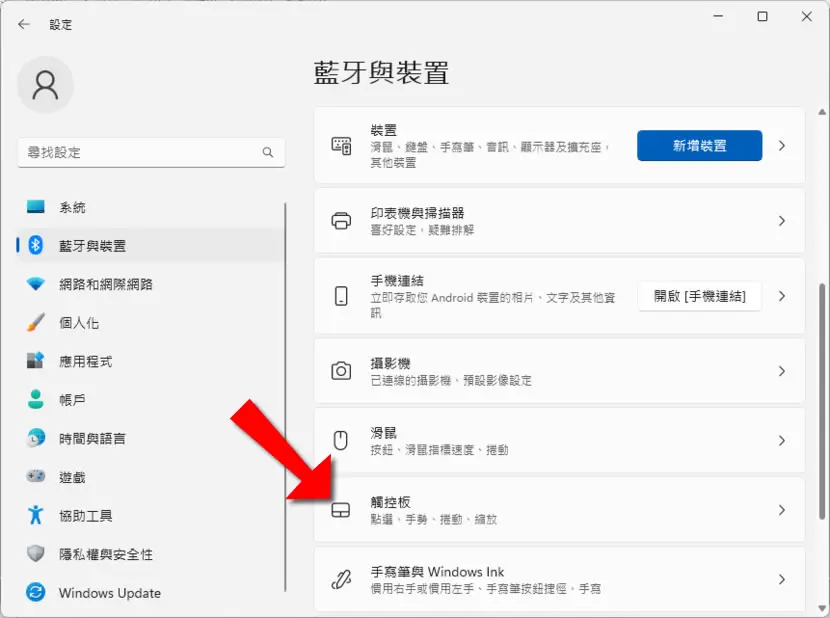The height and width of the screenshot is (618, 830).
Task: Click the 尋找設定 search field
Action: tap(151, 153)
